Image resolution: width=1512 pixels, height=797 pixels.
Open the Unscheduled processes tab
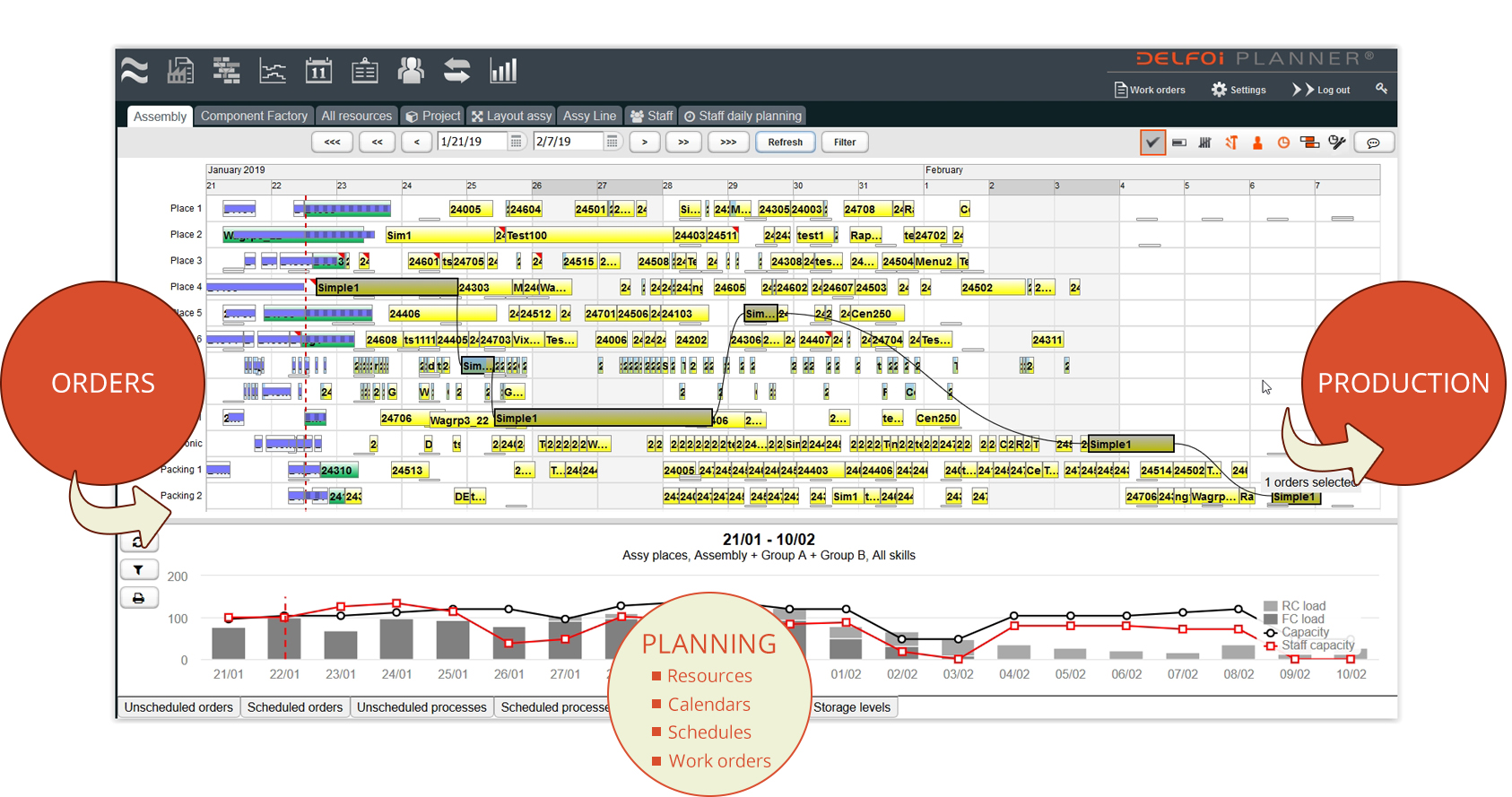tap(421, 707)
